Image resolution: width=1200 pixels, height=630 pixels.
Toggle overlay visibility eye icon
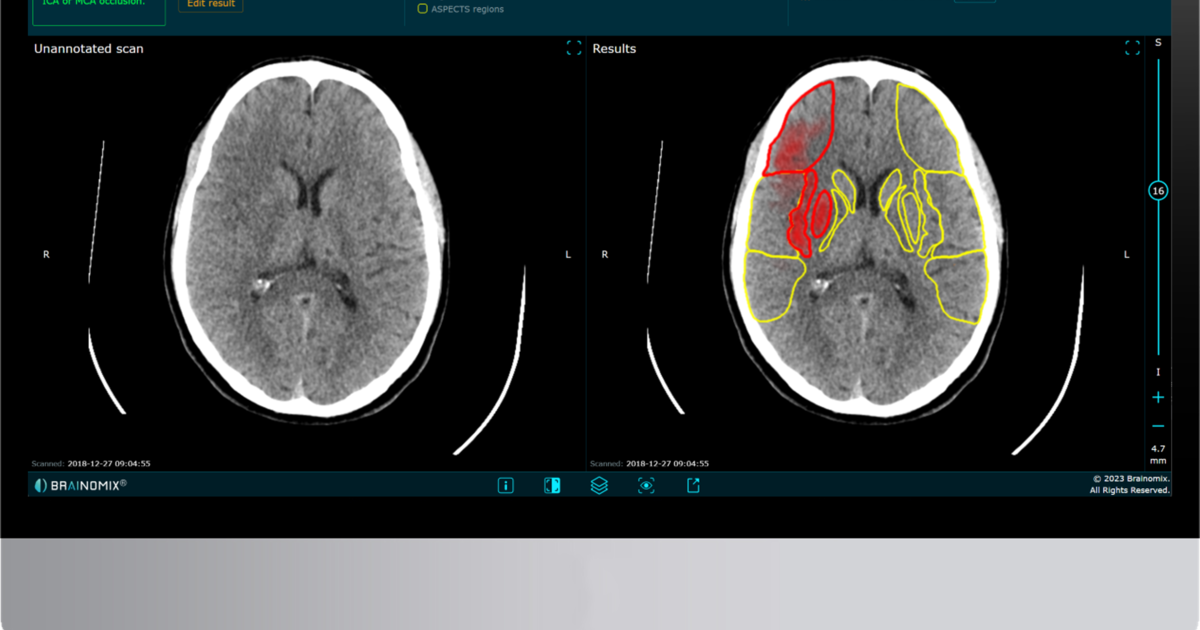pyautogui.click(x=646, y=485)
